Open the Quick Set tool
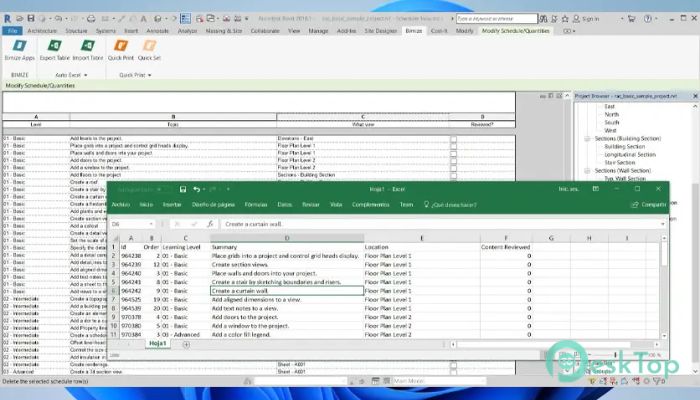 pyautogui.click(x=149, y=50)
